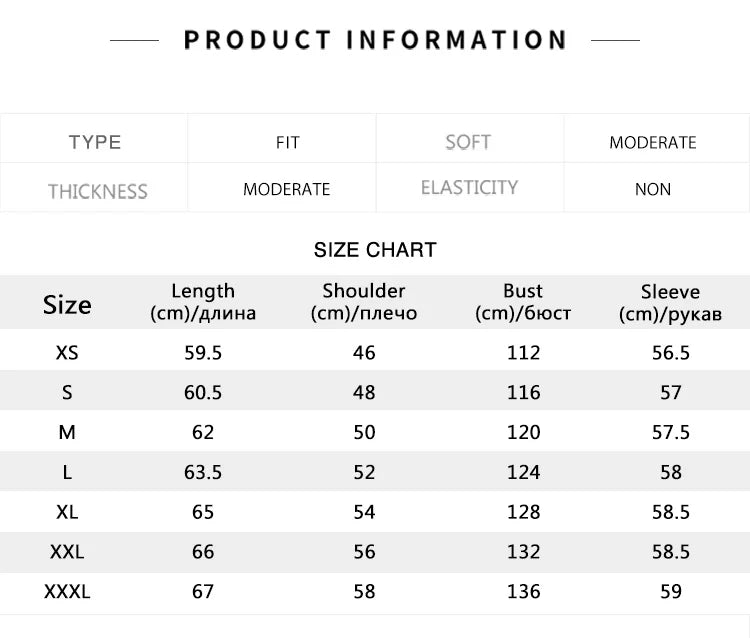Click the SIZE CHART title

pyautogui.click(x=375, y=250)
